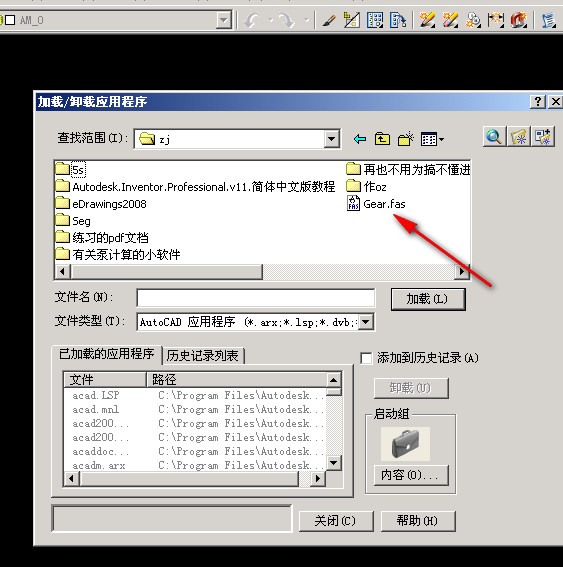Click the 帮助(H) help button

click(x=418, y=521)
